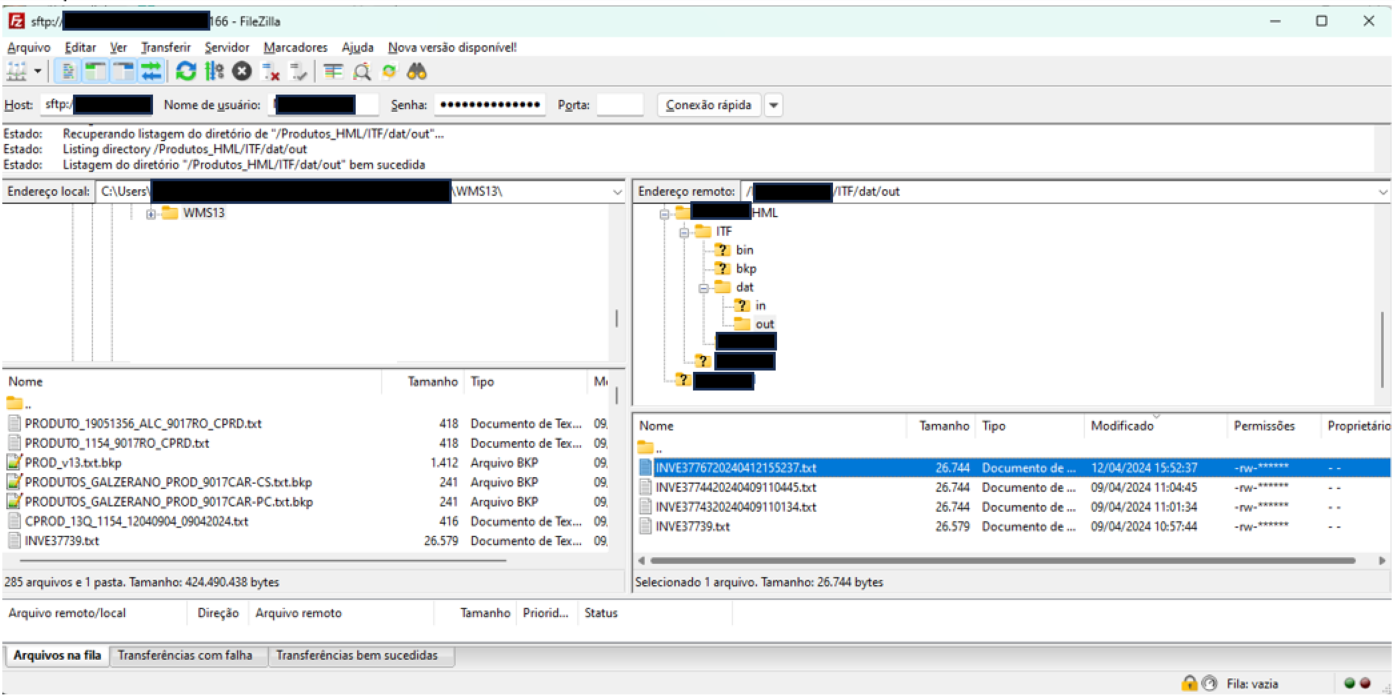Open the Transferir menu
Image resolution: width=1395 pixels, height=698 pixels.
point(165,47)
